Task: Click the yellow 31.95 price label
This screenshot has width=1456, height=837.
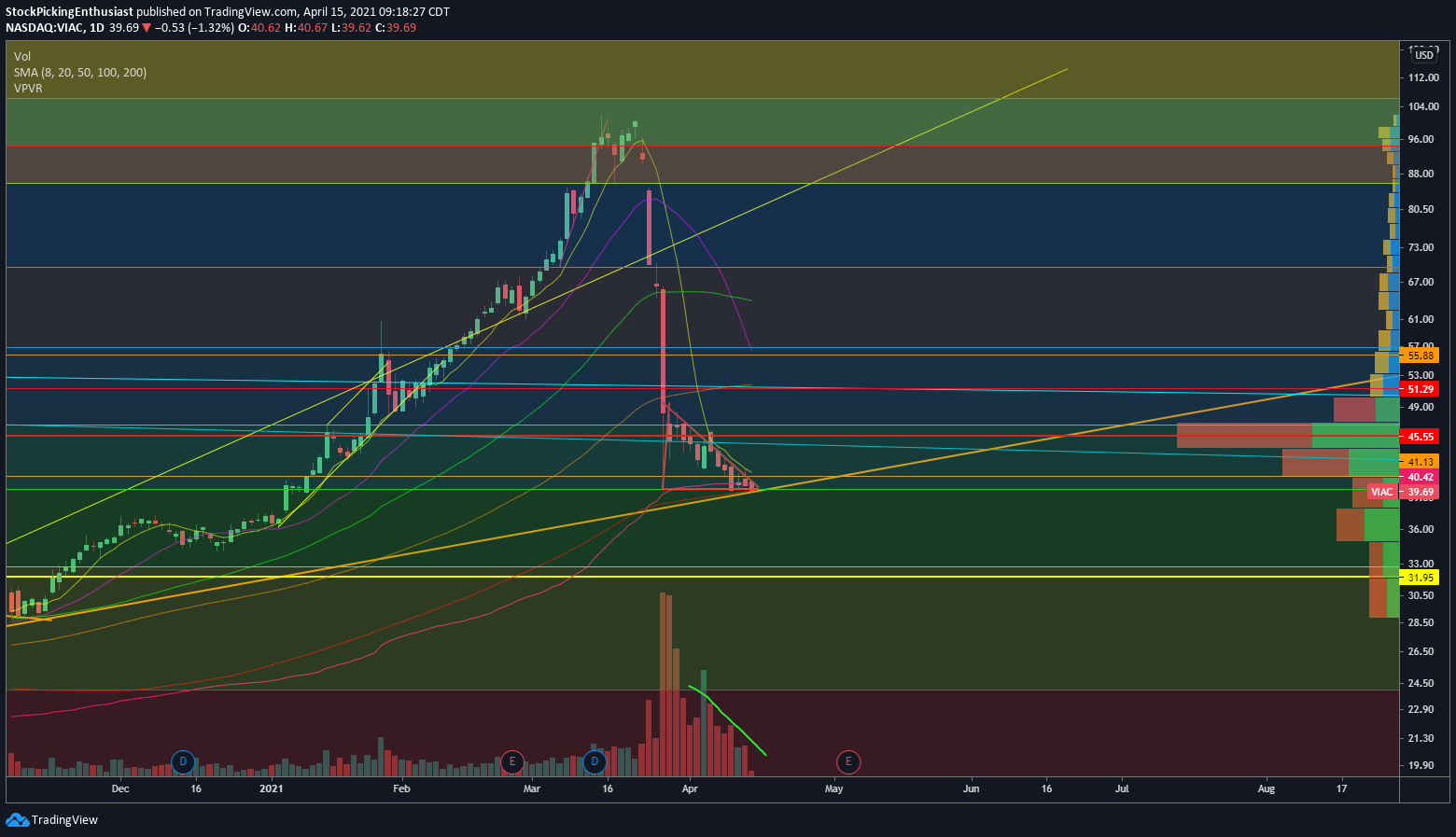Action: click(x=1420, y=578)
